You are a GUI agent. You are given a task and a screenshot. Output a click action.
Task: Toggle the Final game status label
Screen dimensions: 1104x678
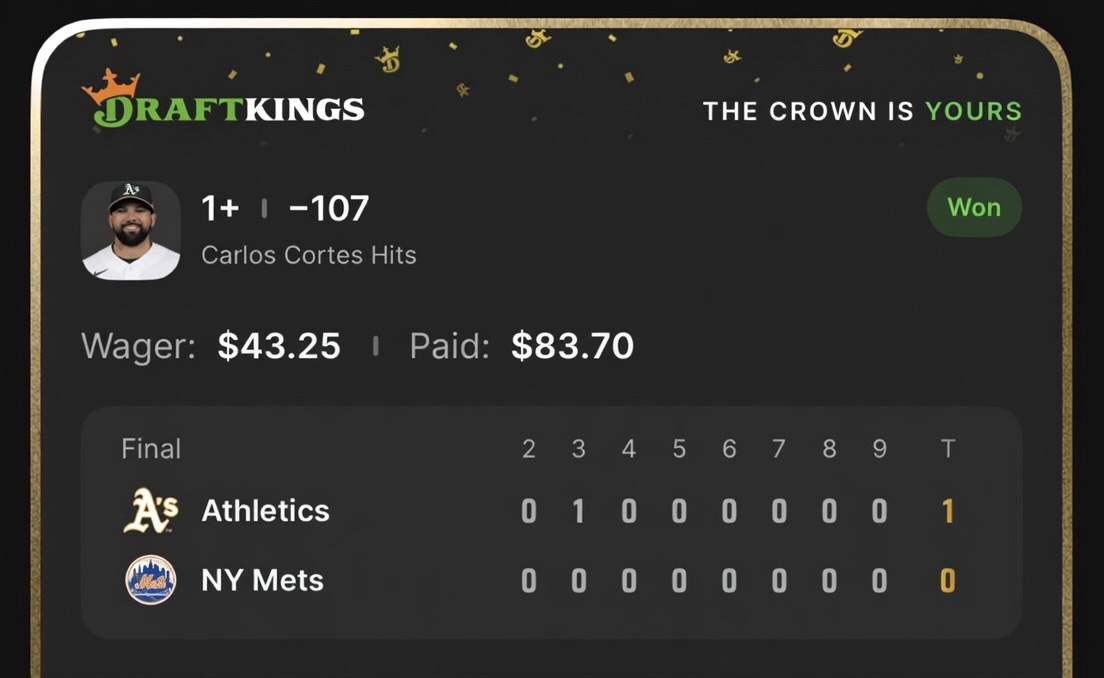tap(150, 449)
